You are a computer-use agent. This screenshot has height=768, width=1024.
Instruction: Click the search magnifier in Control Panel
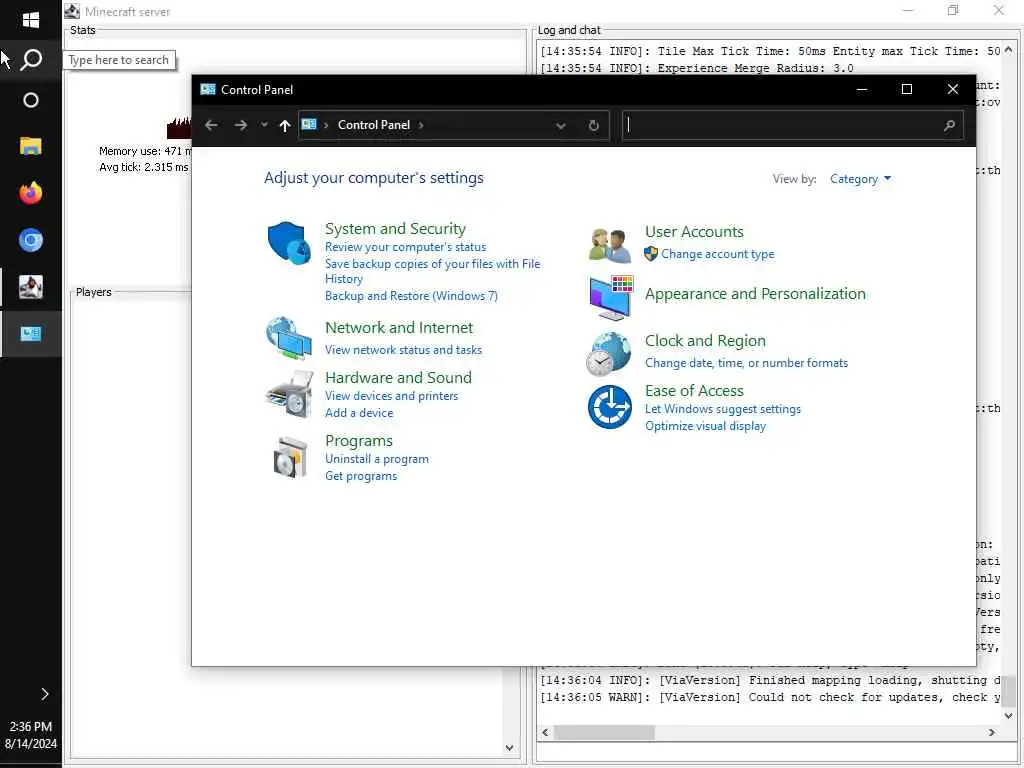tap(950, 125)
